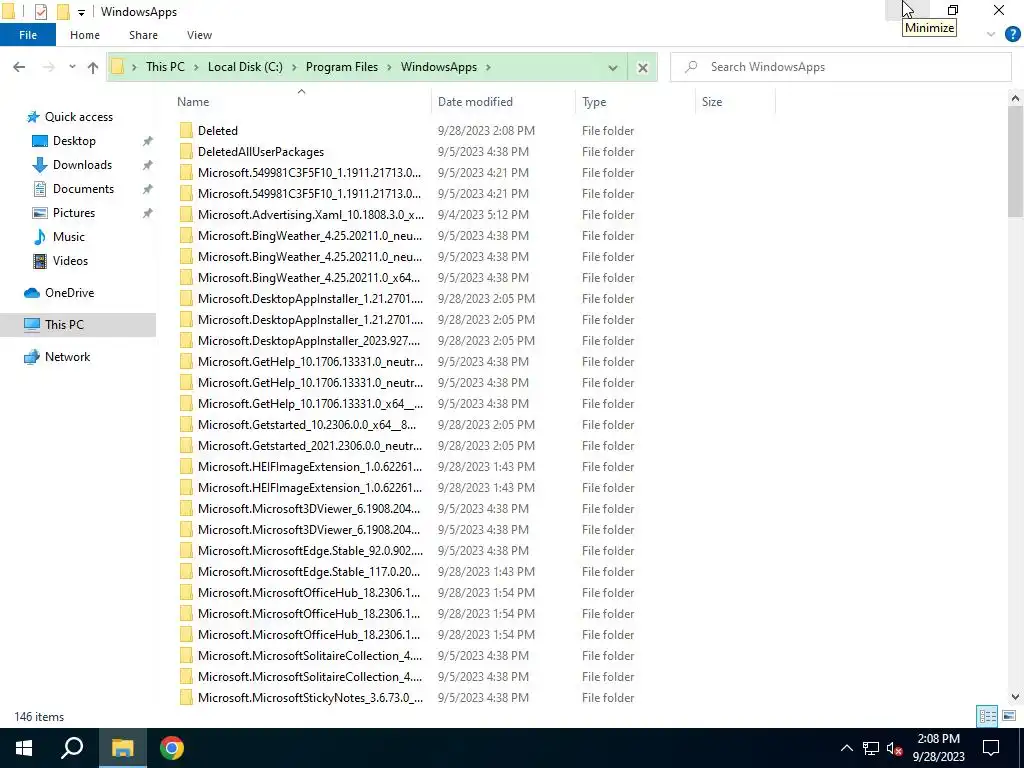
Task: Go up one folder level arrow
Action: [x=93, y=67]
